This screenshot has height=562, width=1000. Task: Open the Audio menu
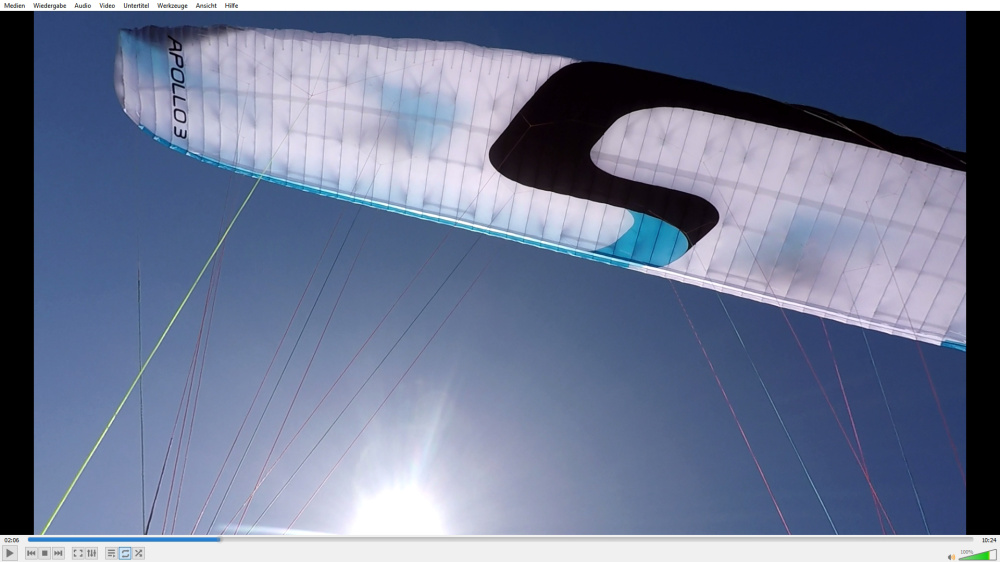pyautogui.click(x=82, y=5)
